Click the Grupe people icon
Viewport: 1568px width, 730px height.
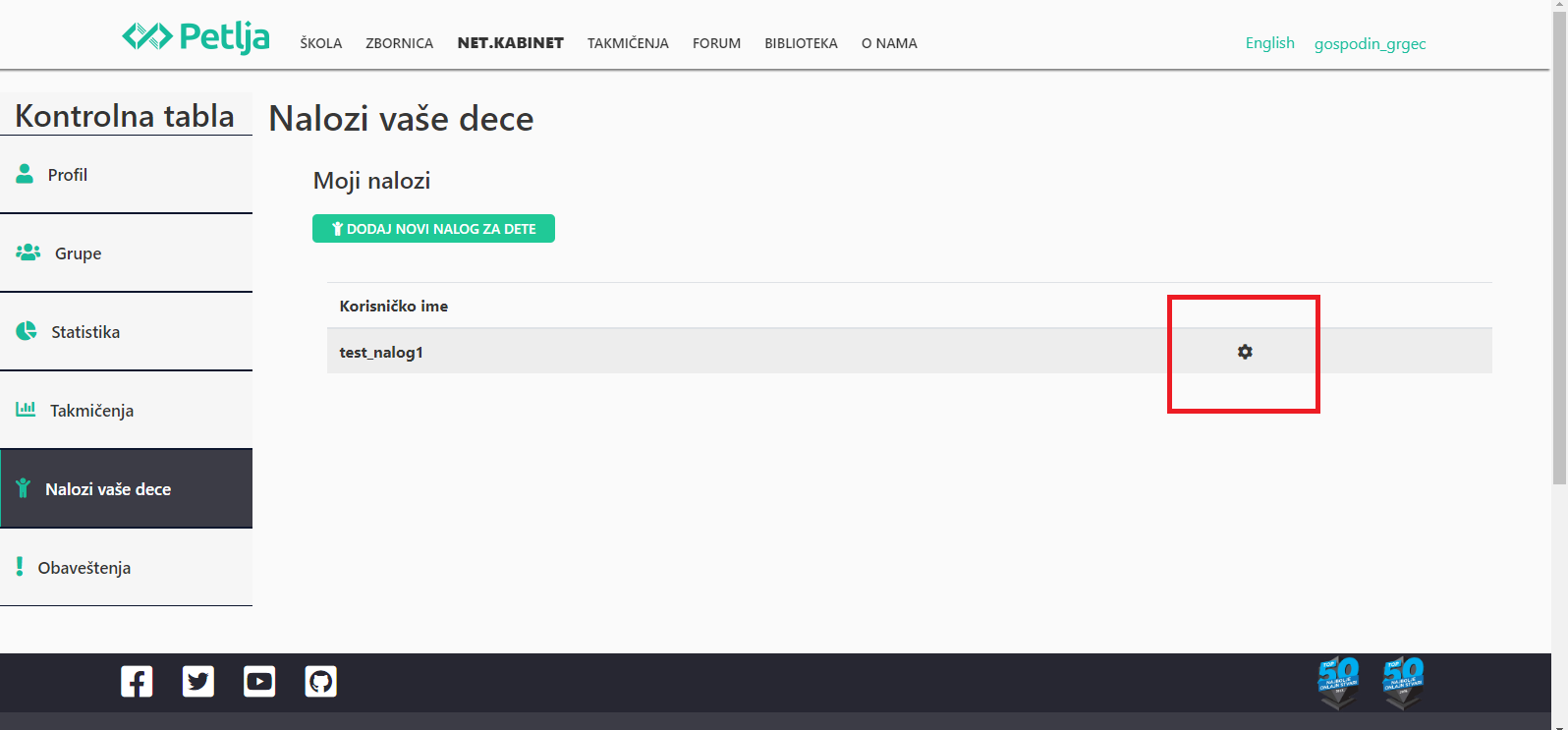click(x=28, y=253)
